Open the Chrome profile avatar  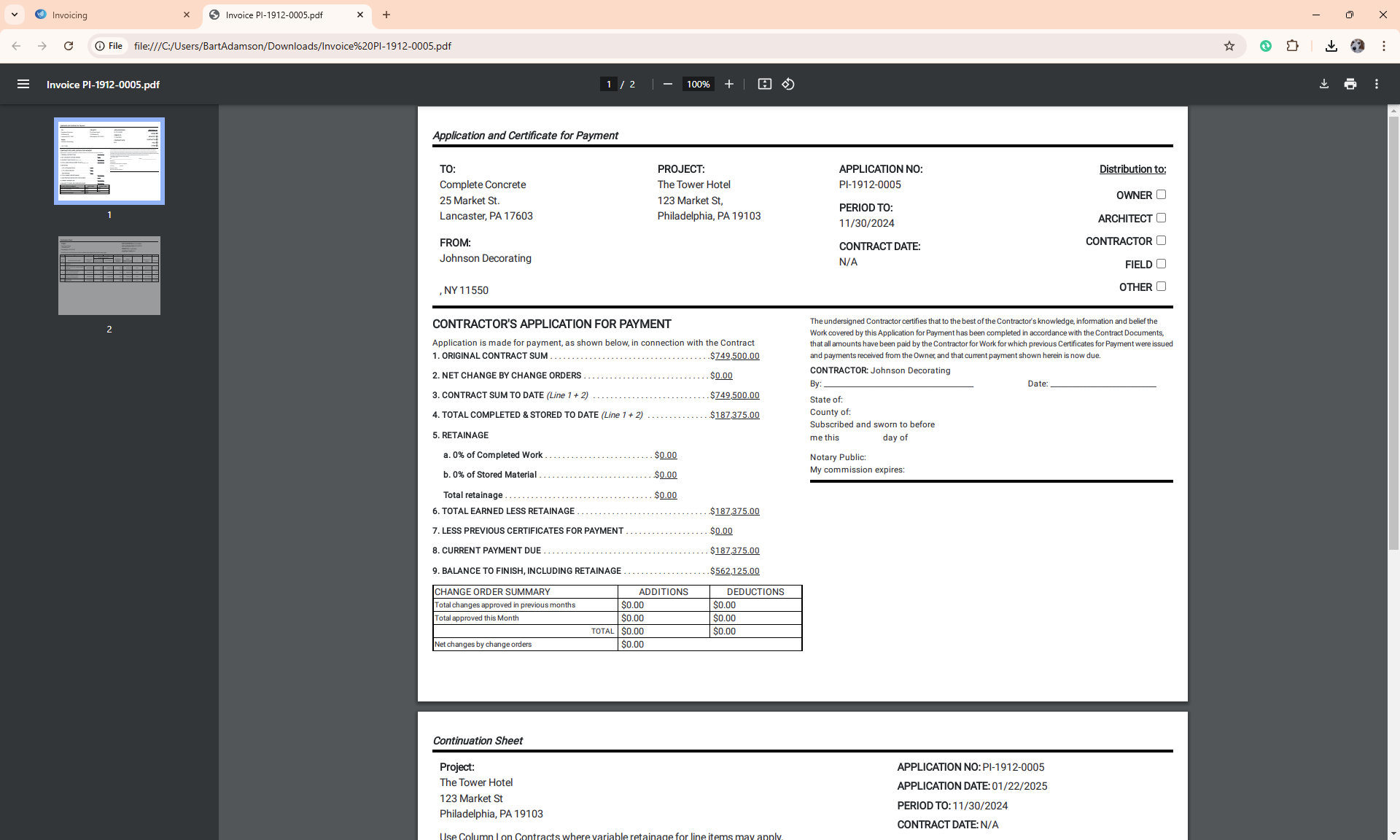point(1358,46)
